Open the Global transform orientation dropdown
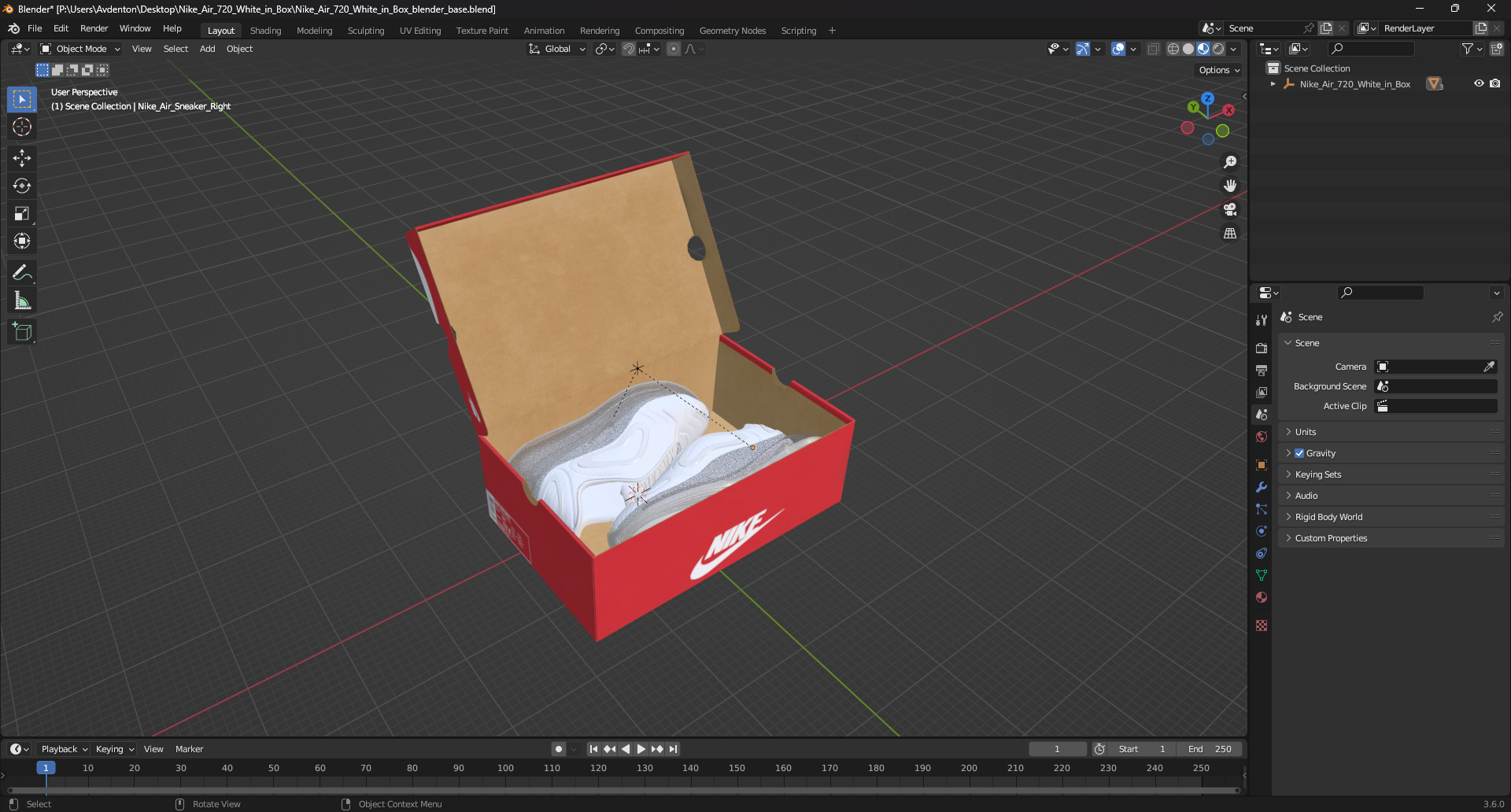This screenshot has height=812, width=1511. pos(557,49)
